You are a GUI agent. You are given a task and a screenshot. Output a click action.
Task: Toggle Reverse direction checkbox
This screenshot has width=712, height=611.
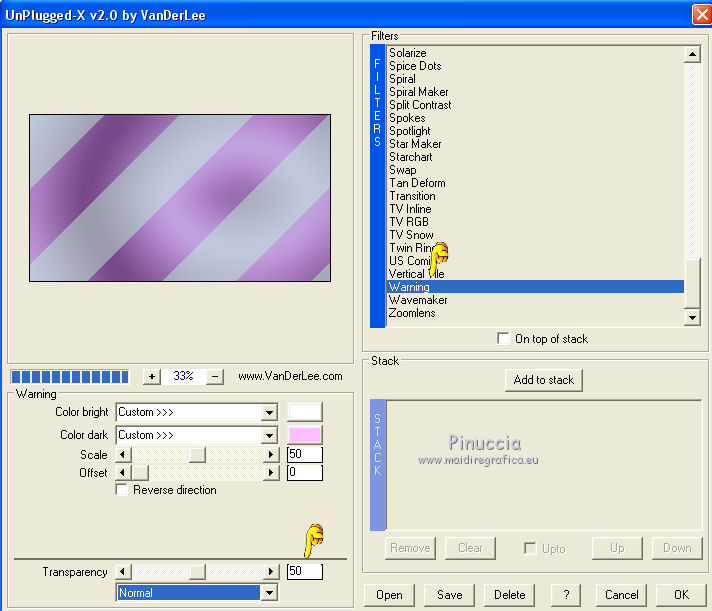(x=121, y=490)
